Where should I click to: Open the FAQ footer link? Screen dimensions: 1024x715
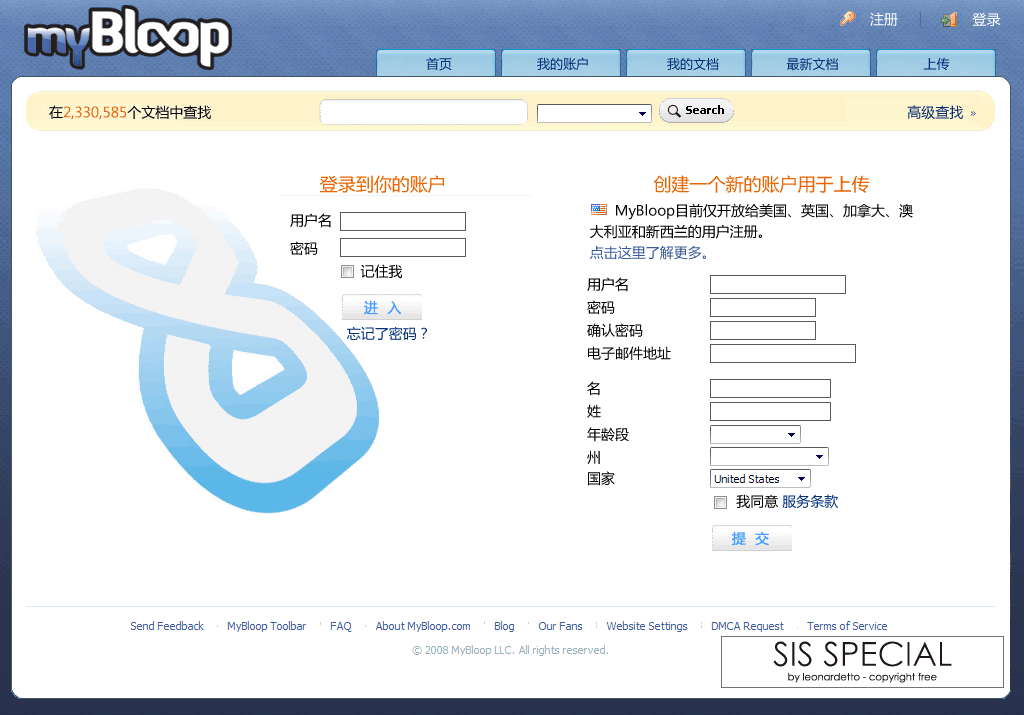(x=341, y=626)
